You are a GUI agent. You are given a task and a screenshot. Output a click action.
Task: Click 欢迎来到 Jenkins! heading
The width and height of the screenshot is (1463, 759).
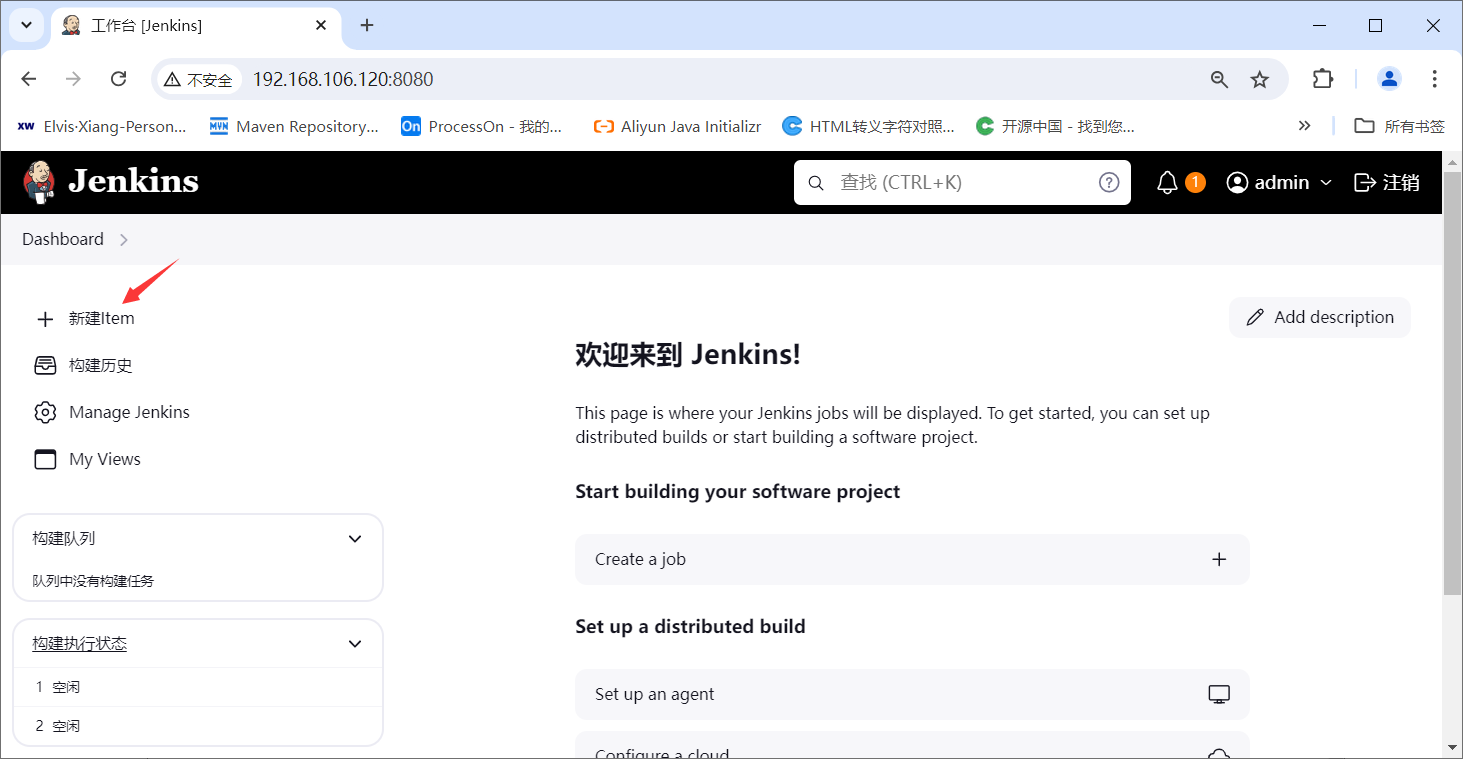[688, 354]
